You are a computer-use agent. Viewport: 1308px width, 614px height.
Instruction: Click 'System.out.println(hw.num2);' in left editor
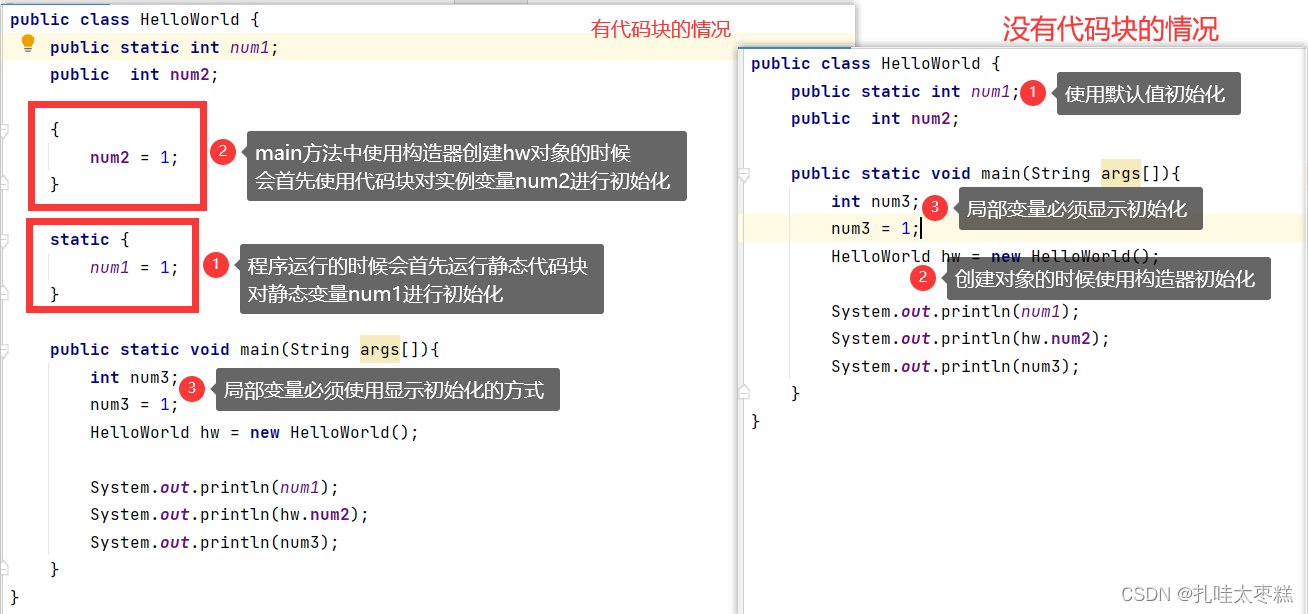(229, 515)
